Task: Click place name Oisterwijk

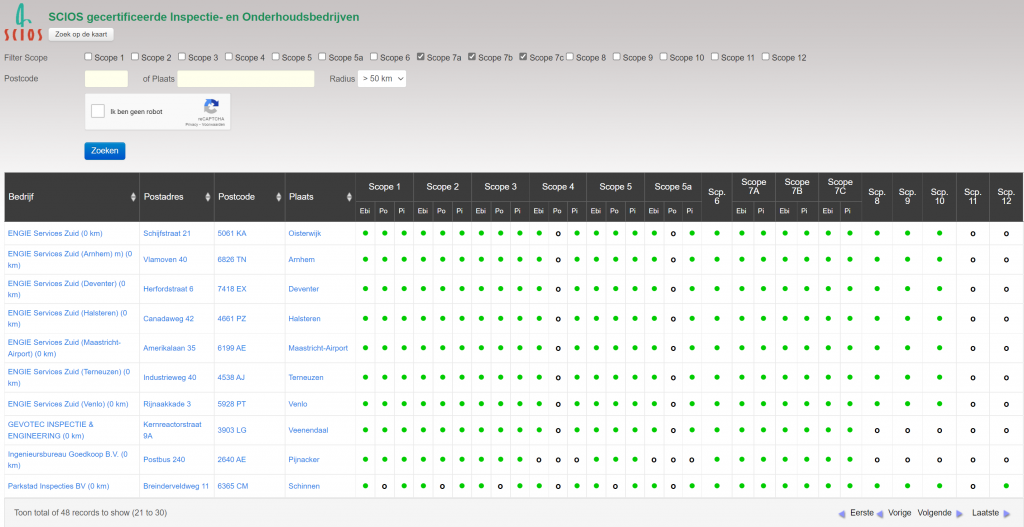Action: coord(305,233)
